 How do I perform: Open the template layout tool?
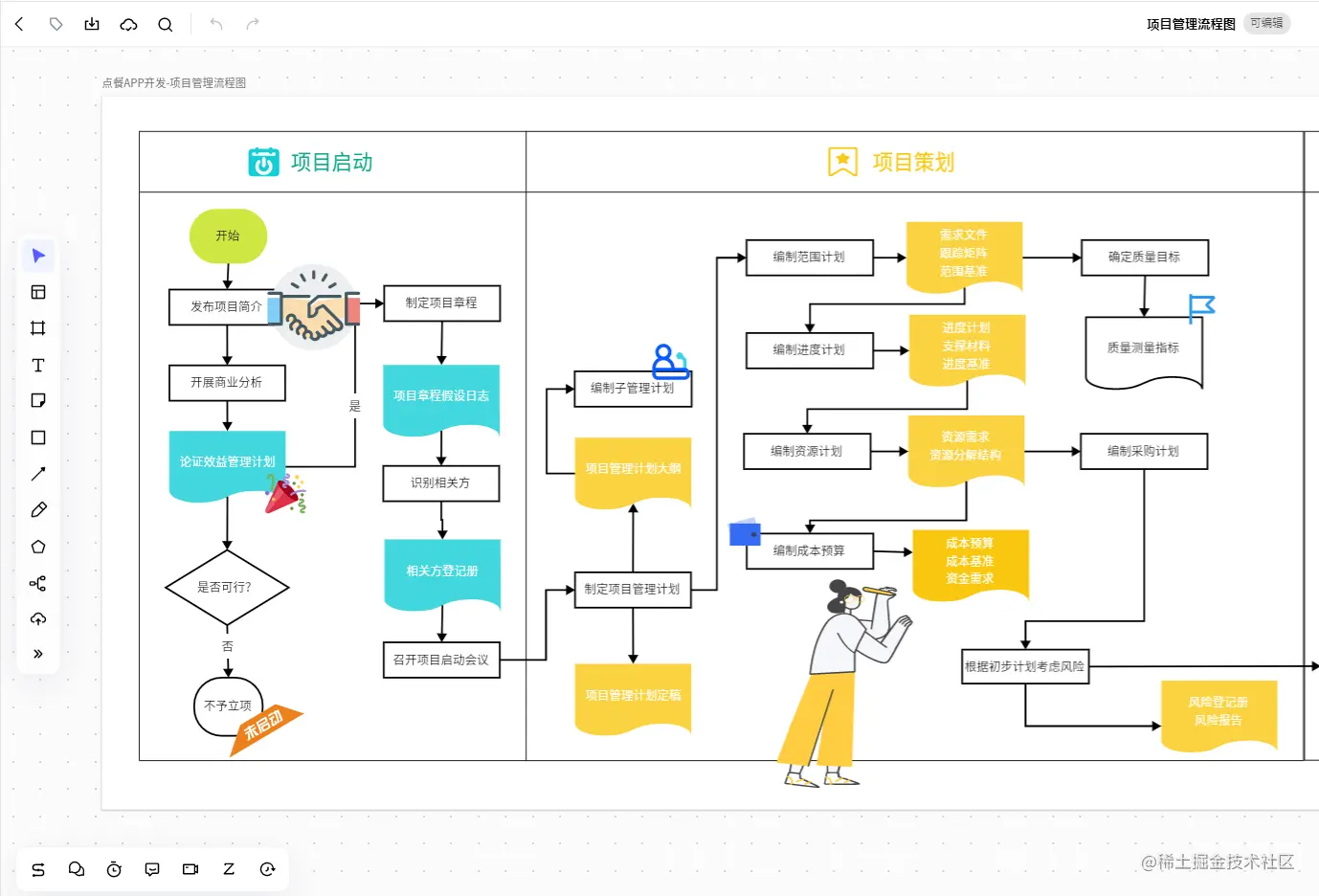[x=38, y=292]
